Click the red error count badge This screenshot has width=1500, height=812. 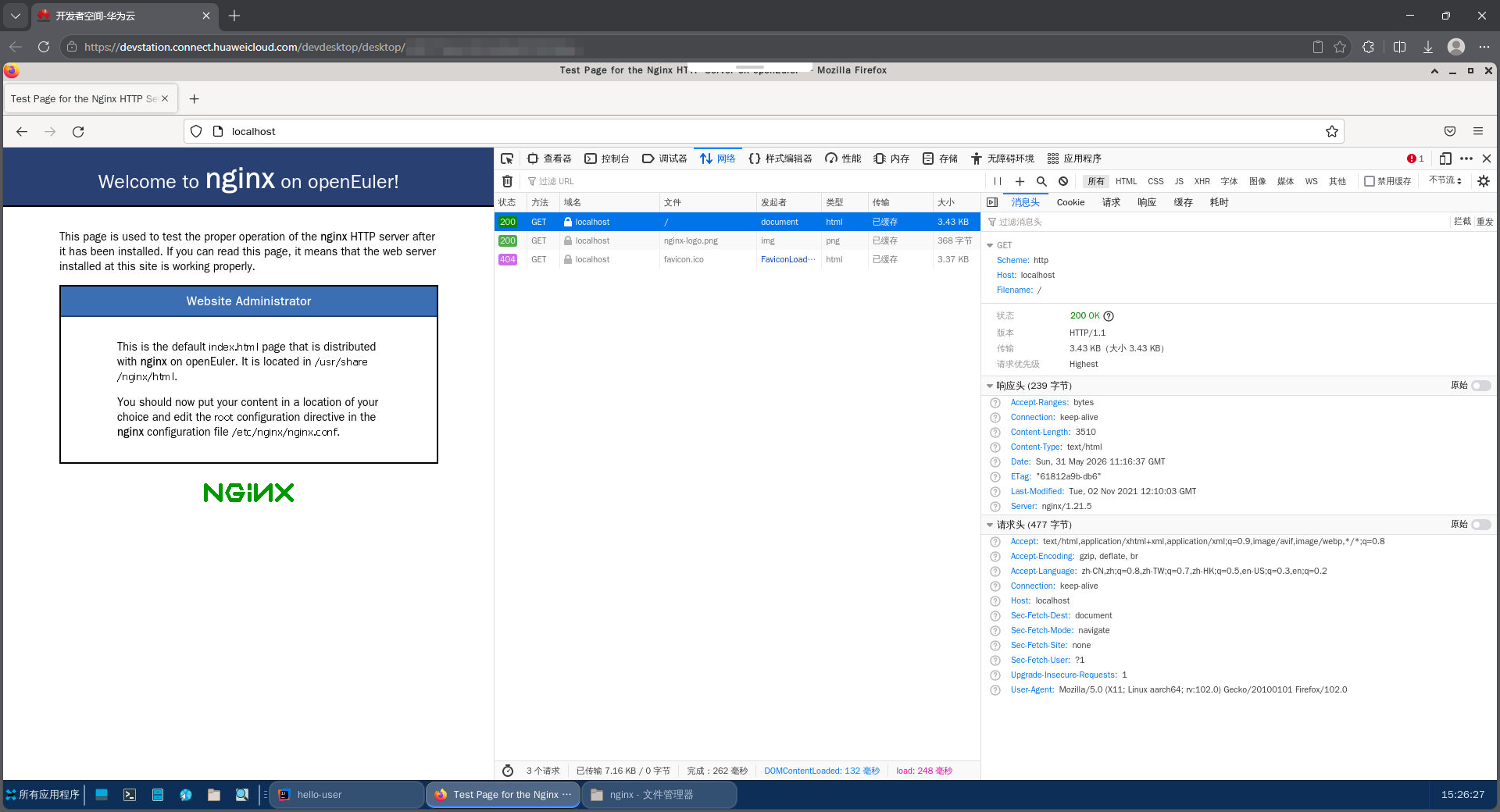(1416, 158)
